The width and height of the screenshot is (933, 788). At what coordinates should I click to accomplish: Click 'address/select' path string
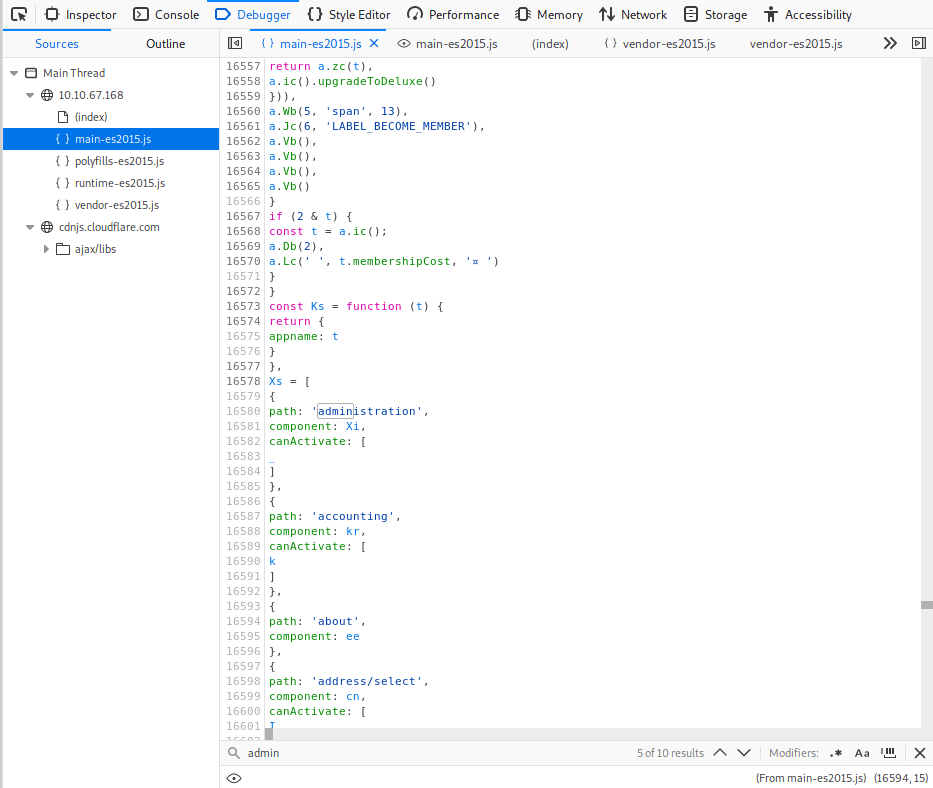(x=367, y=681)
